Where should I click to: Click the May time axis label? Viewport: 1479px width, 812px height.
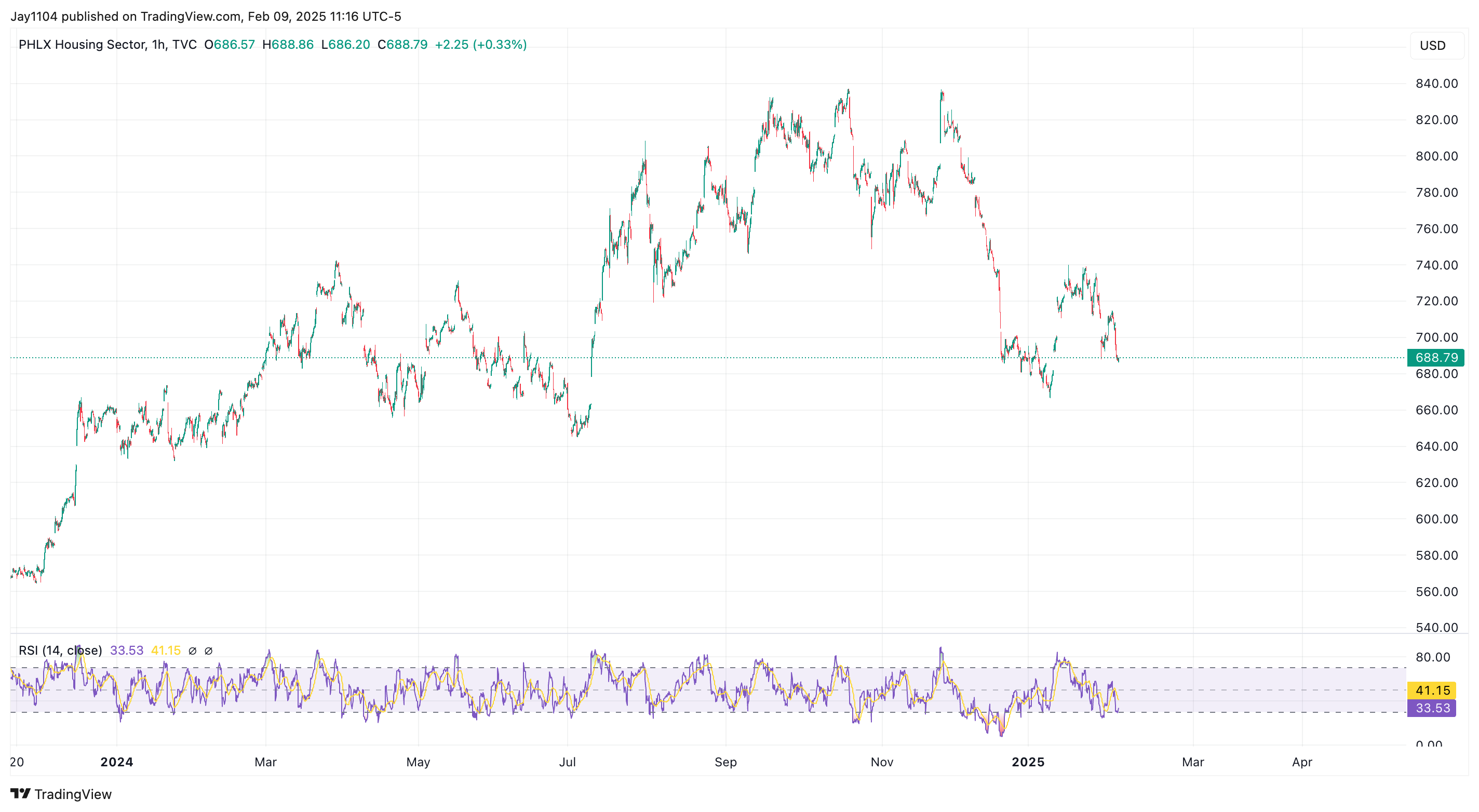[x=419, y=762]
